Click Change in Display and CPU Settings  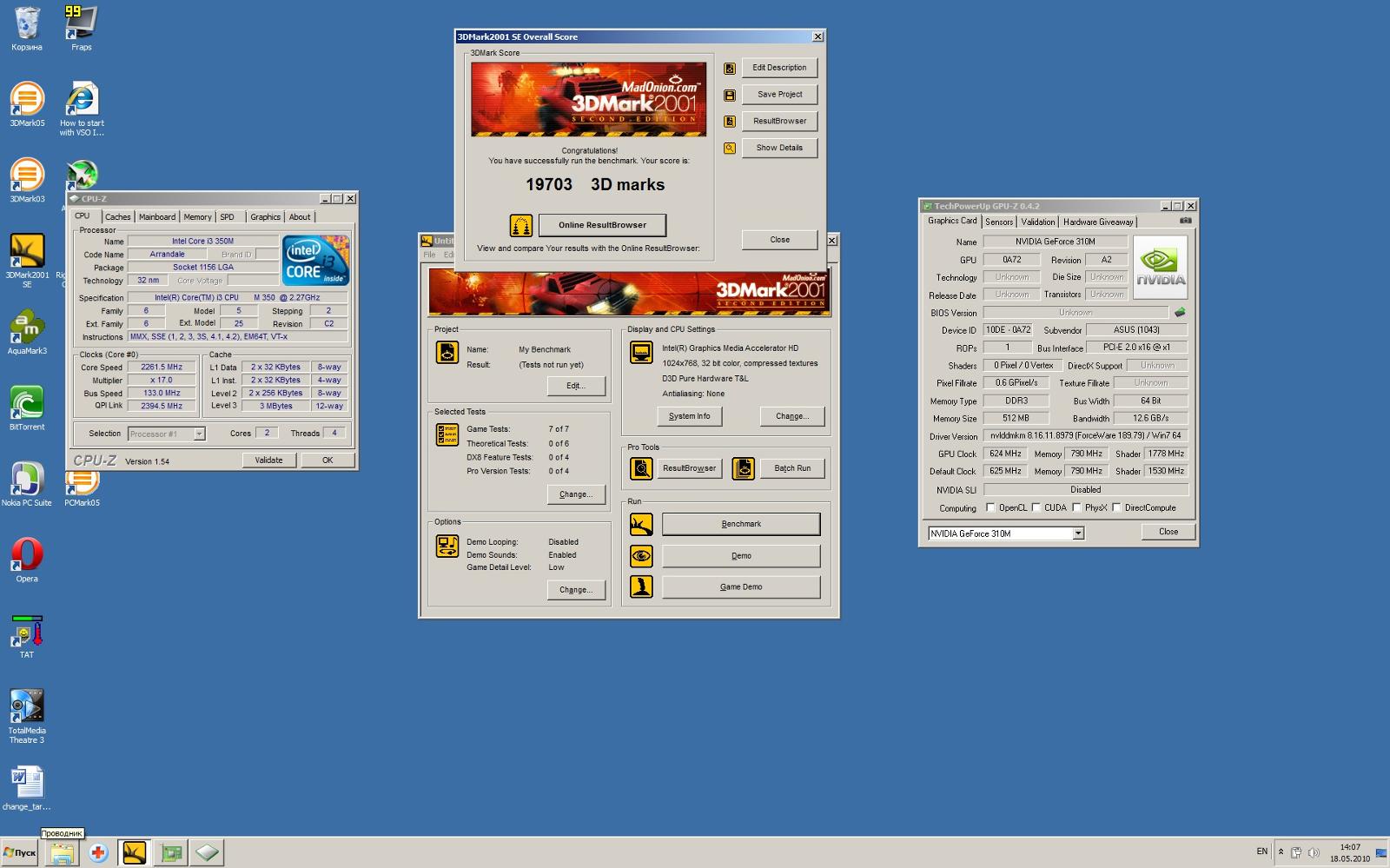point(792,416)
